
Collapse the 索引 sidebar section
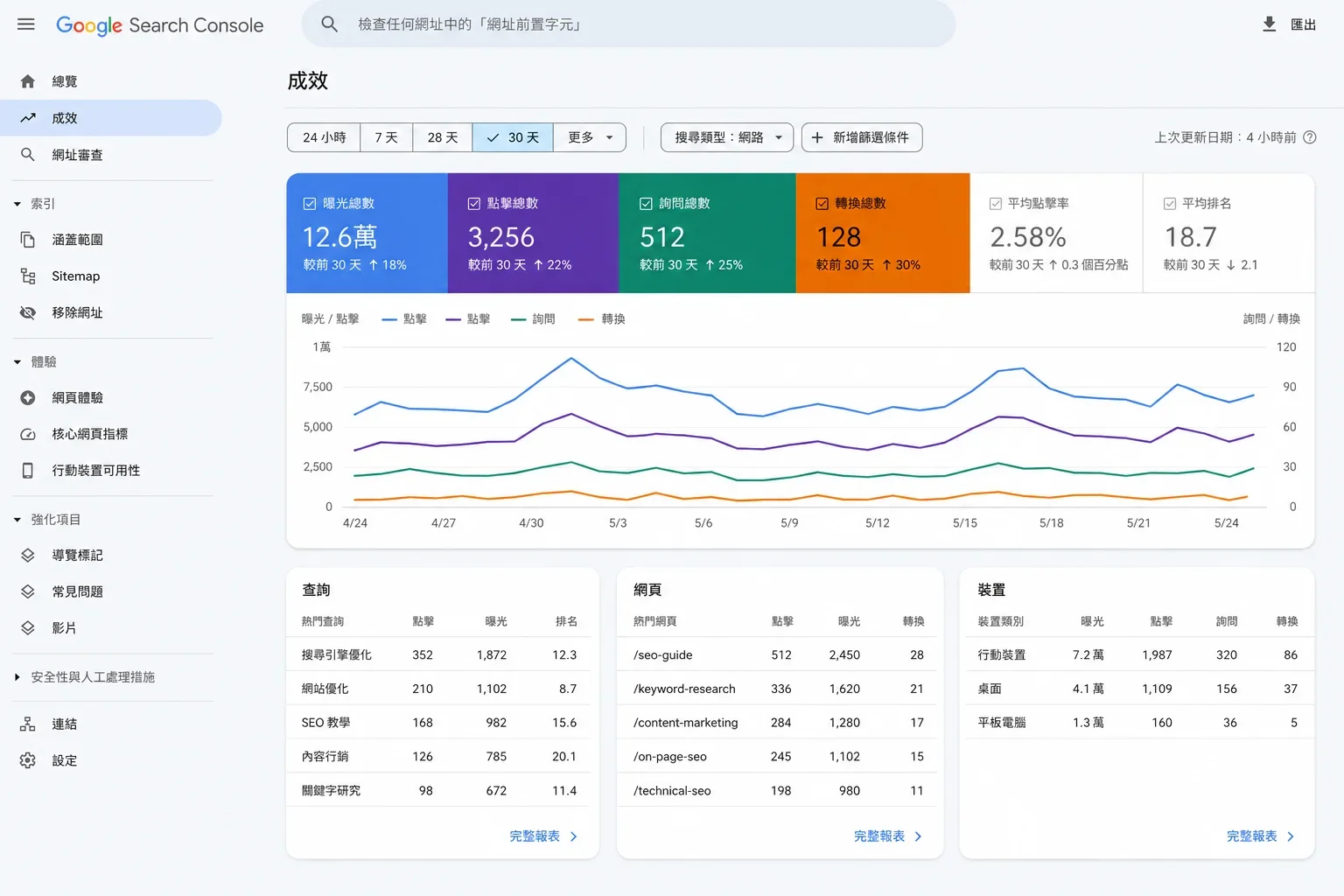click(17, 204)
